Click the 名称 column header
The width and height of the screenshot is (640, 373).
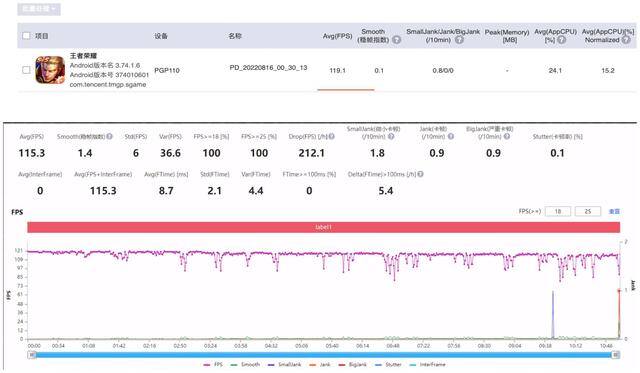[235, 36]
